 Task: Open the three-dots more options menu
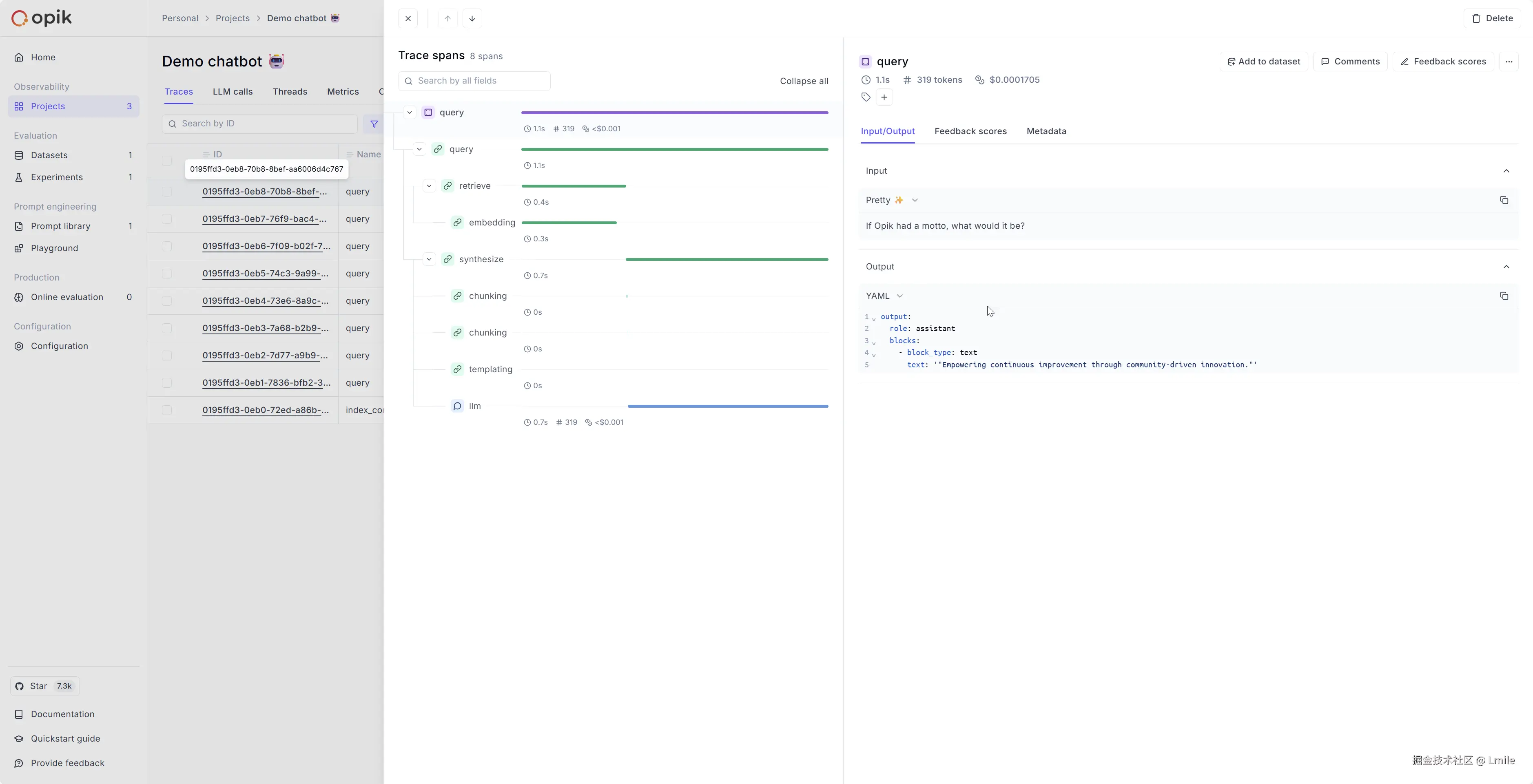pyautogui.click(x=1509, y=62)
